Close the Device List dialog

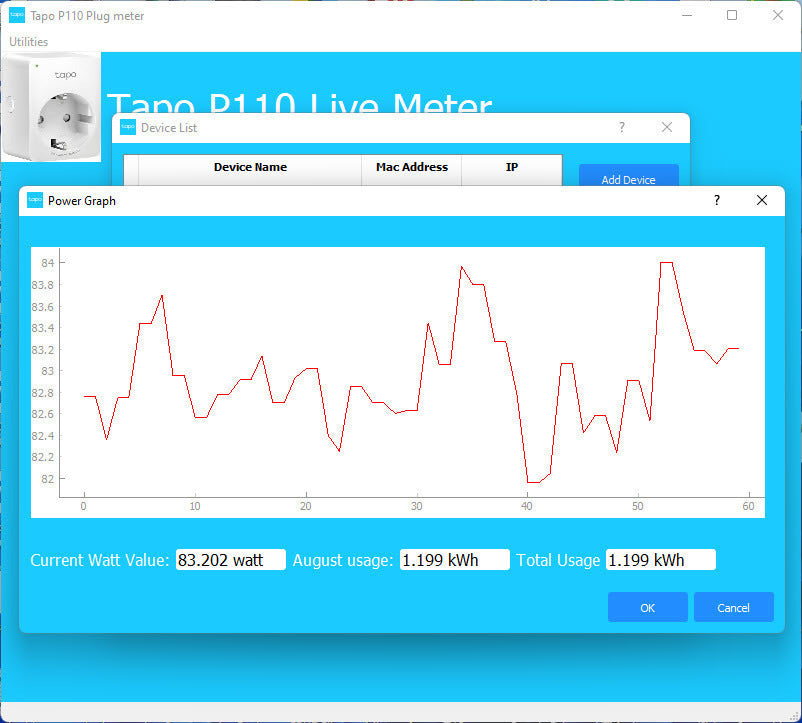[x=667, y=127]
